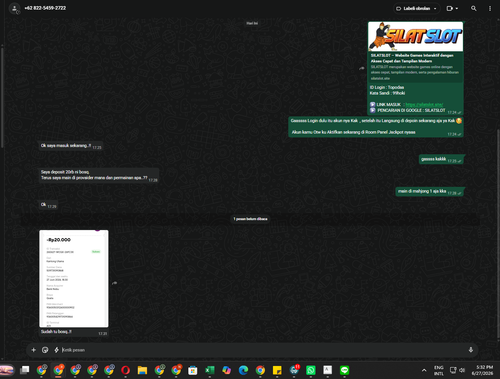
Task: Expand the video call options dropdown
Action: [x=457, y=9]
